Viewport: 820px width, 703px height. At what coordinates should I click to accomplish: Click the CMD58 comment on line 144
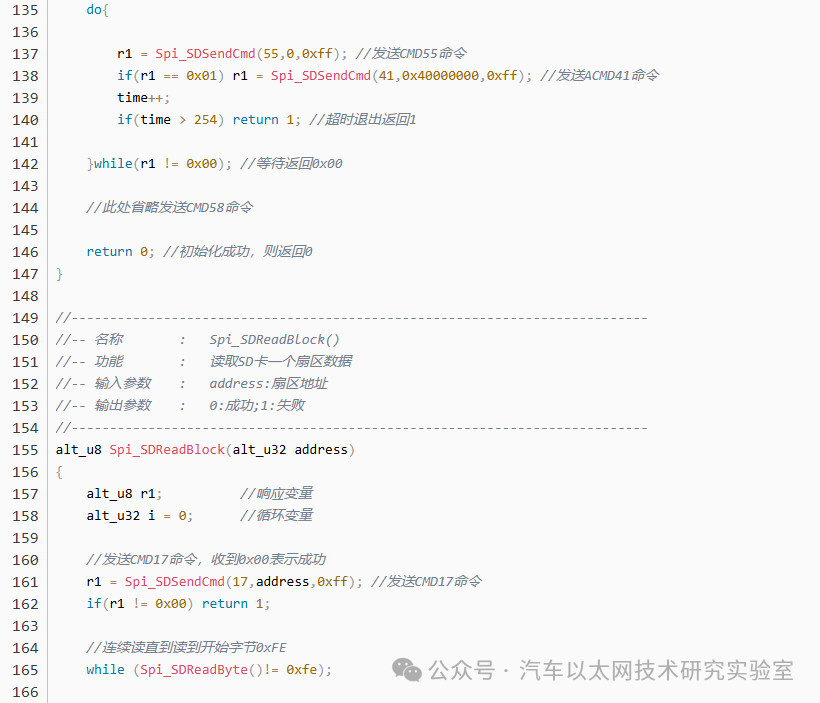tap(169, 208)
